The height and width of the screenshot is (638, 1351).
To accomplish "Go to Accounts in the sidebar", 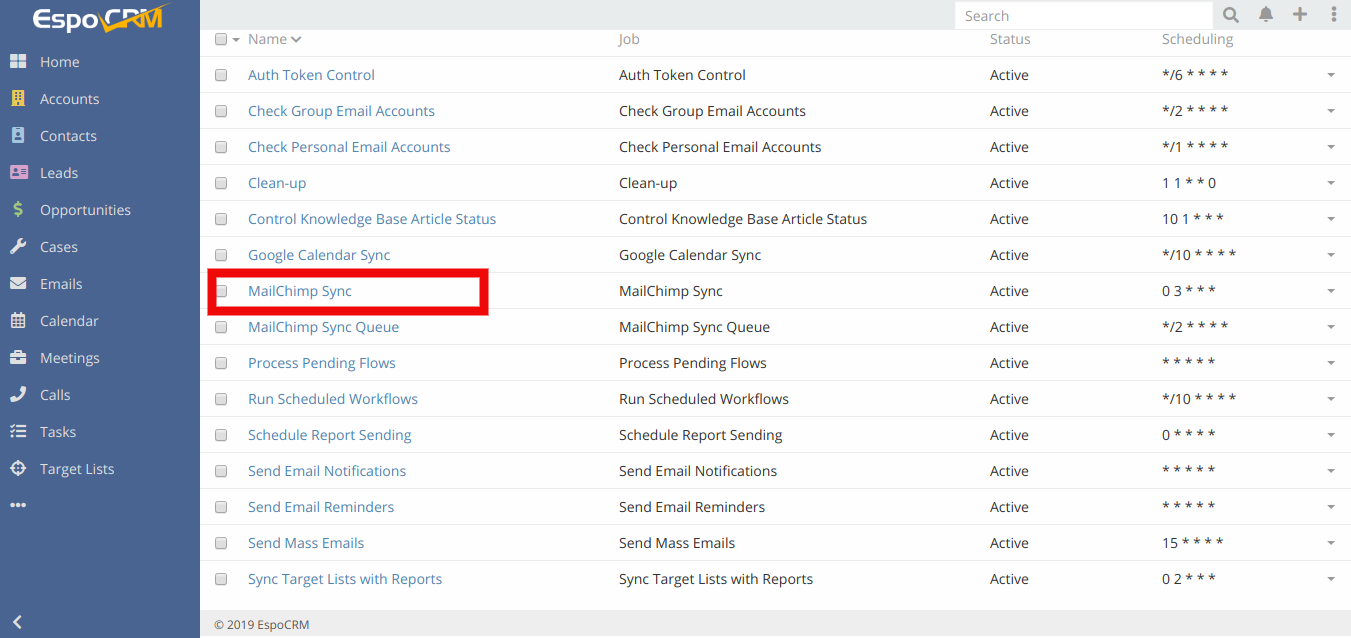I will click(x=69, y=99).
